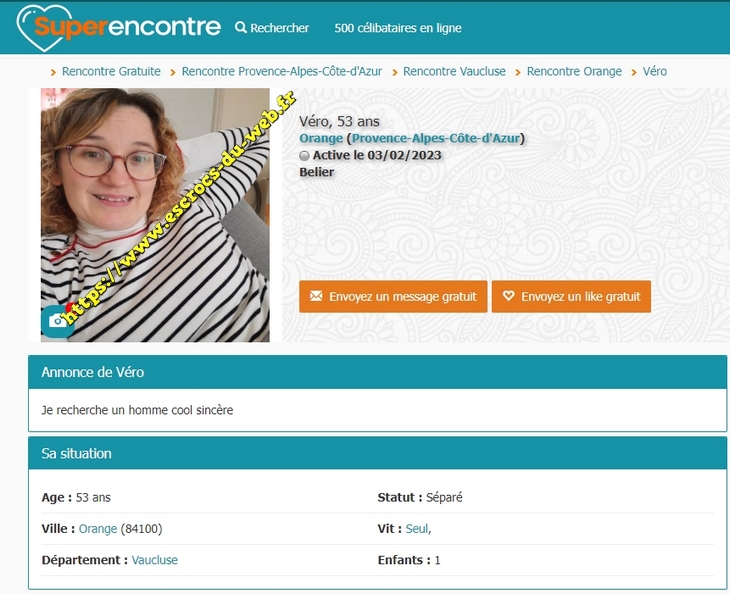Click Envoyez un like gratuit
Viewport: 730px width, 594px height.
point(571,297)
